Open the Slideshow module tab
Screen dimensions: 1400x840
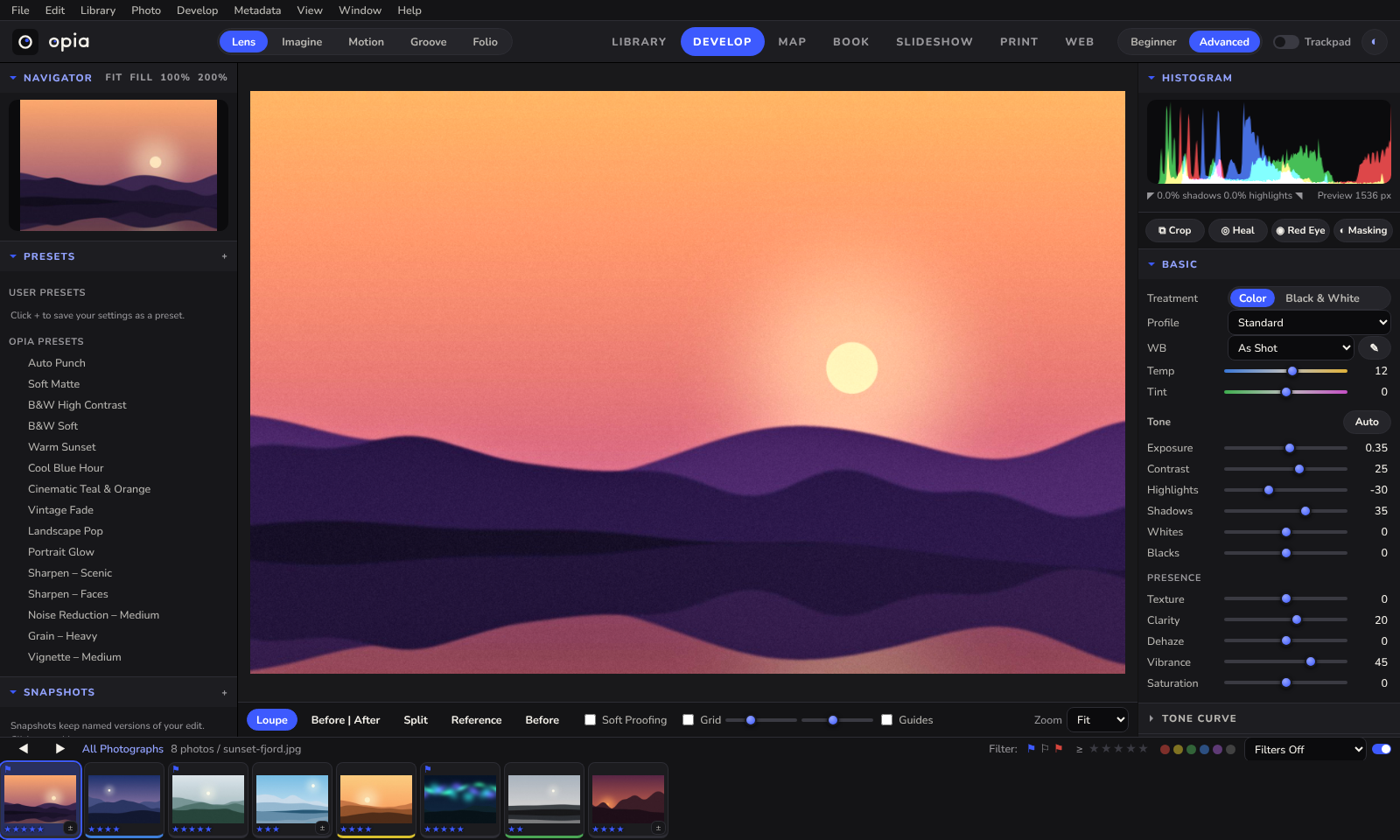tap(934, 42)
